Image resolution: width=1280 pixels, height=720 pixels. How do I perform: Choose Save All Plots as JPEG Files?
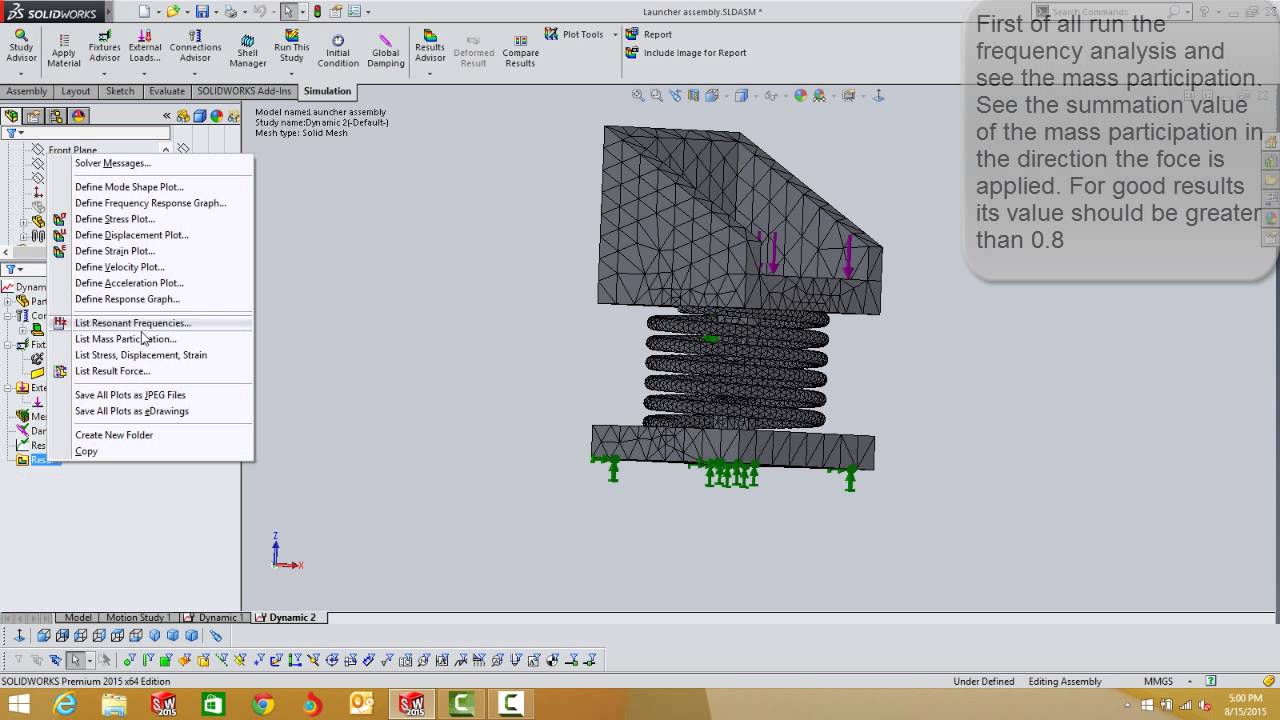(x=130, y=395)
